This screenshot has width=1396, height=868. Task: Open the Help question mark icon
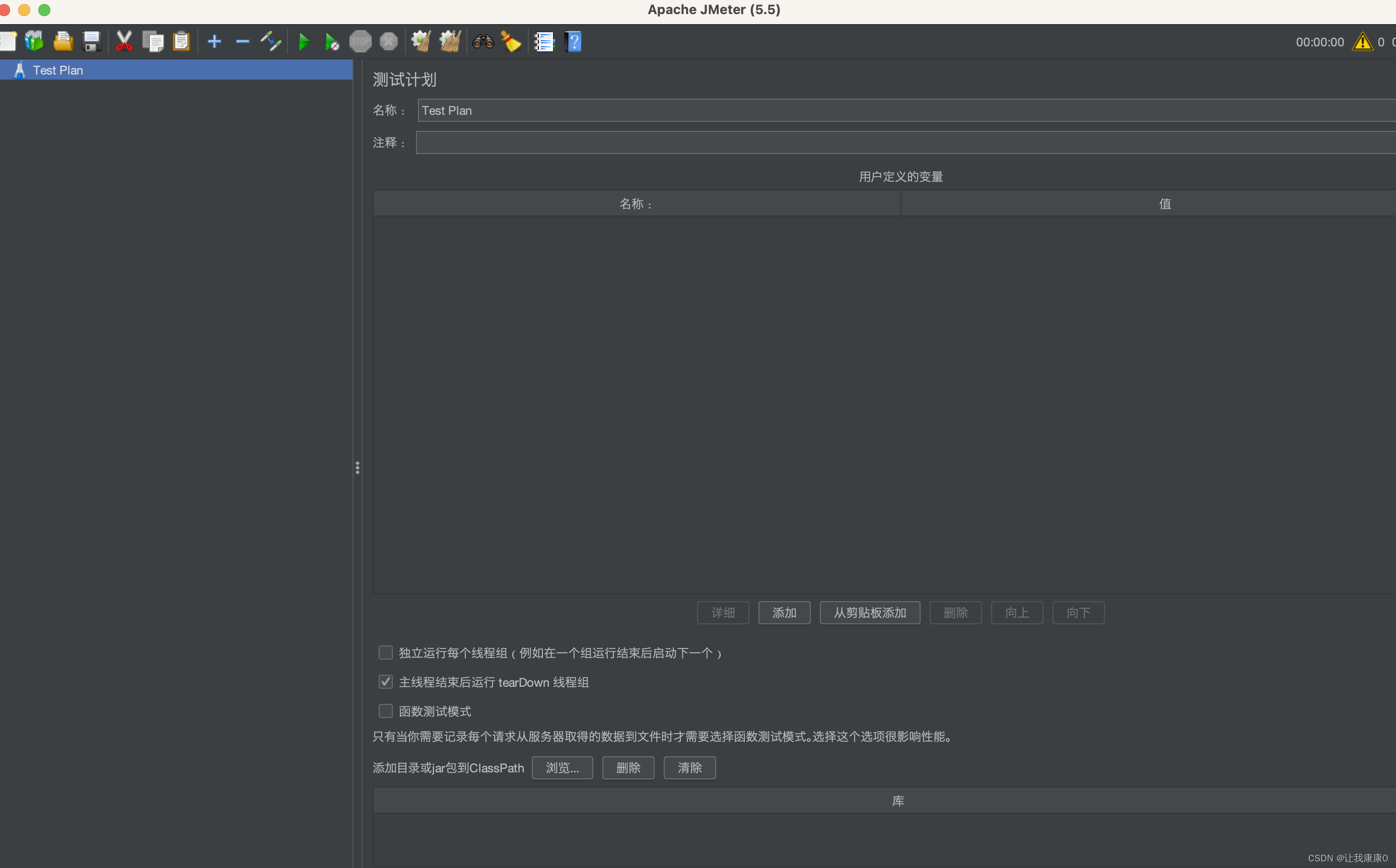pos(573,41)
